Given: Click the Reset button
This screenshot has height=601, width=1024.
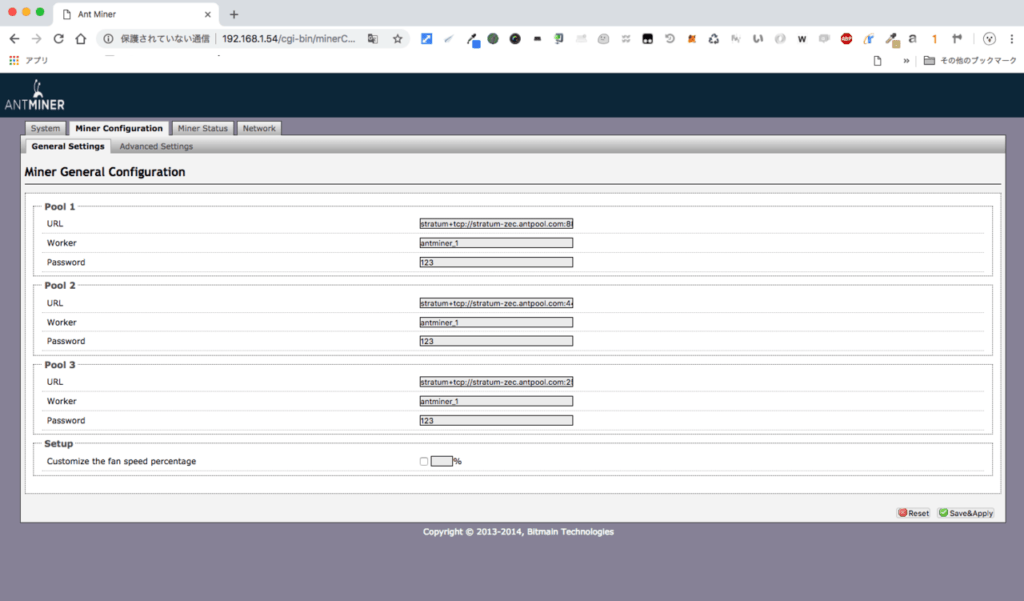Looking at the screenshot, I should tap(913, 513).
